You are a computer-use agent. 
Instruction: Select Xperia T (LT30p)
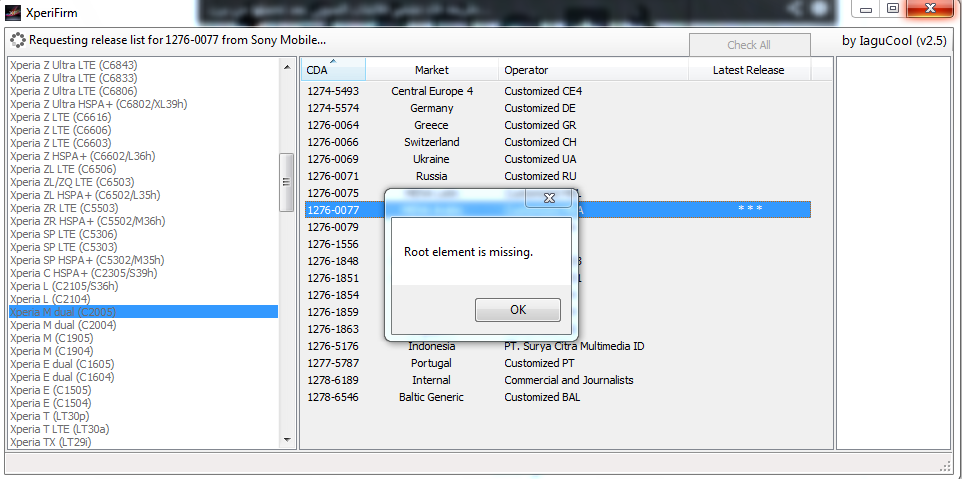[144, 416]
